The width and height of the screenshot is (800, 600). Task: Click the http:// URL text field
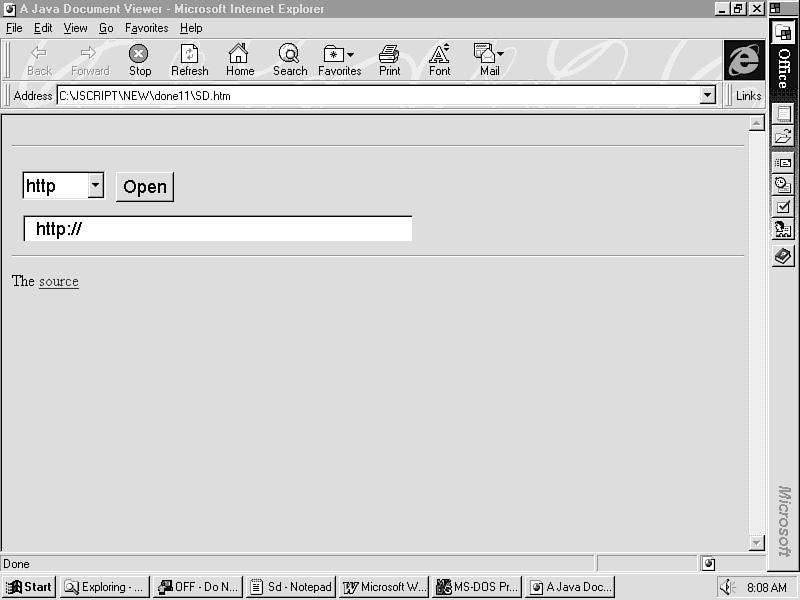218,229
